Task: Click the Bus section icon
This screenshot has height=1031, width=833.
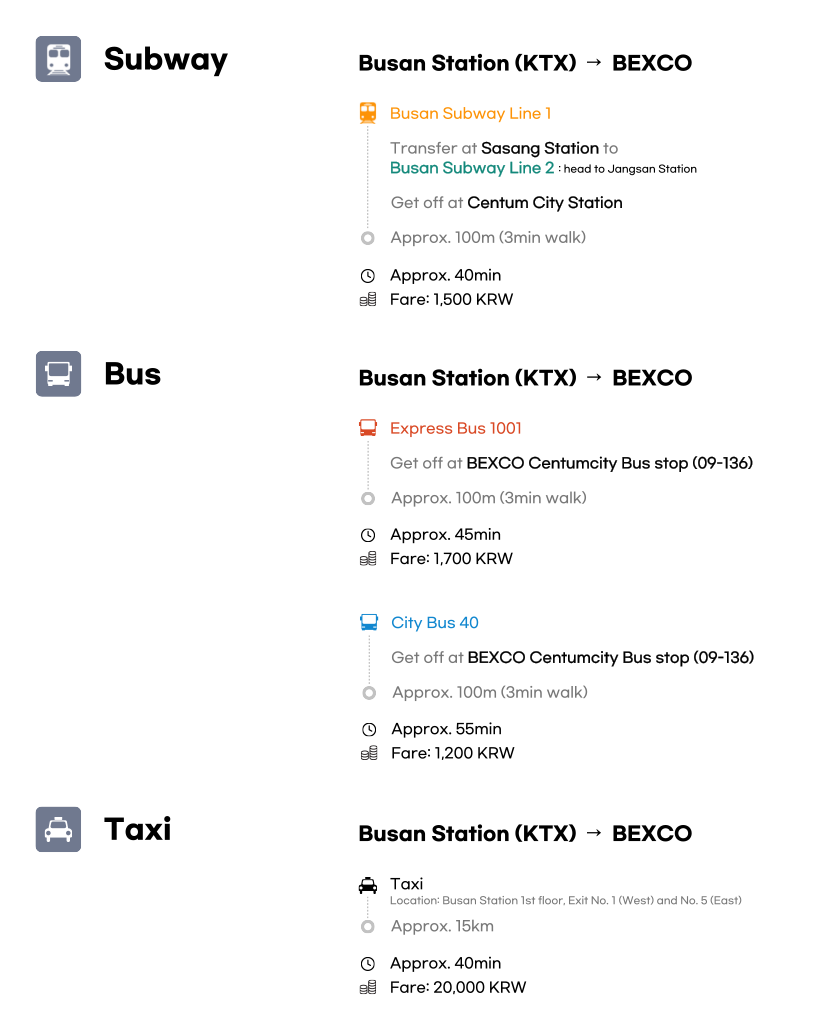Action: click(x=58, y=374)
